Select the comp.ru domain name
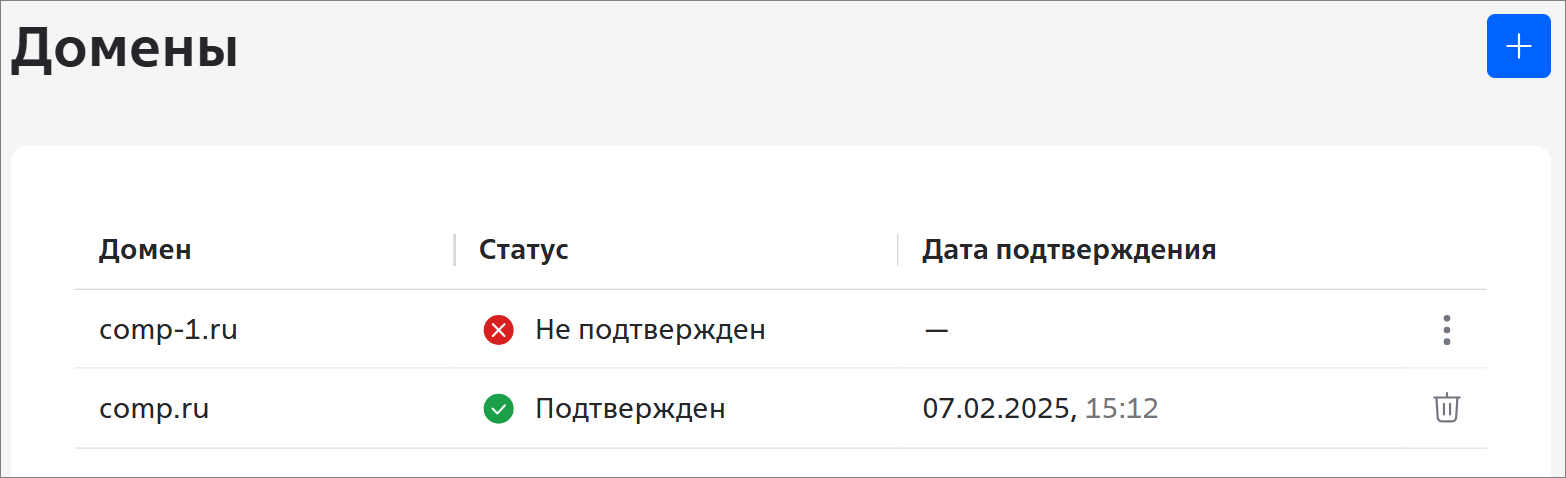1566x478 pixels. (x=154, y=409)
